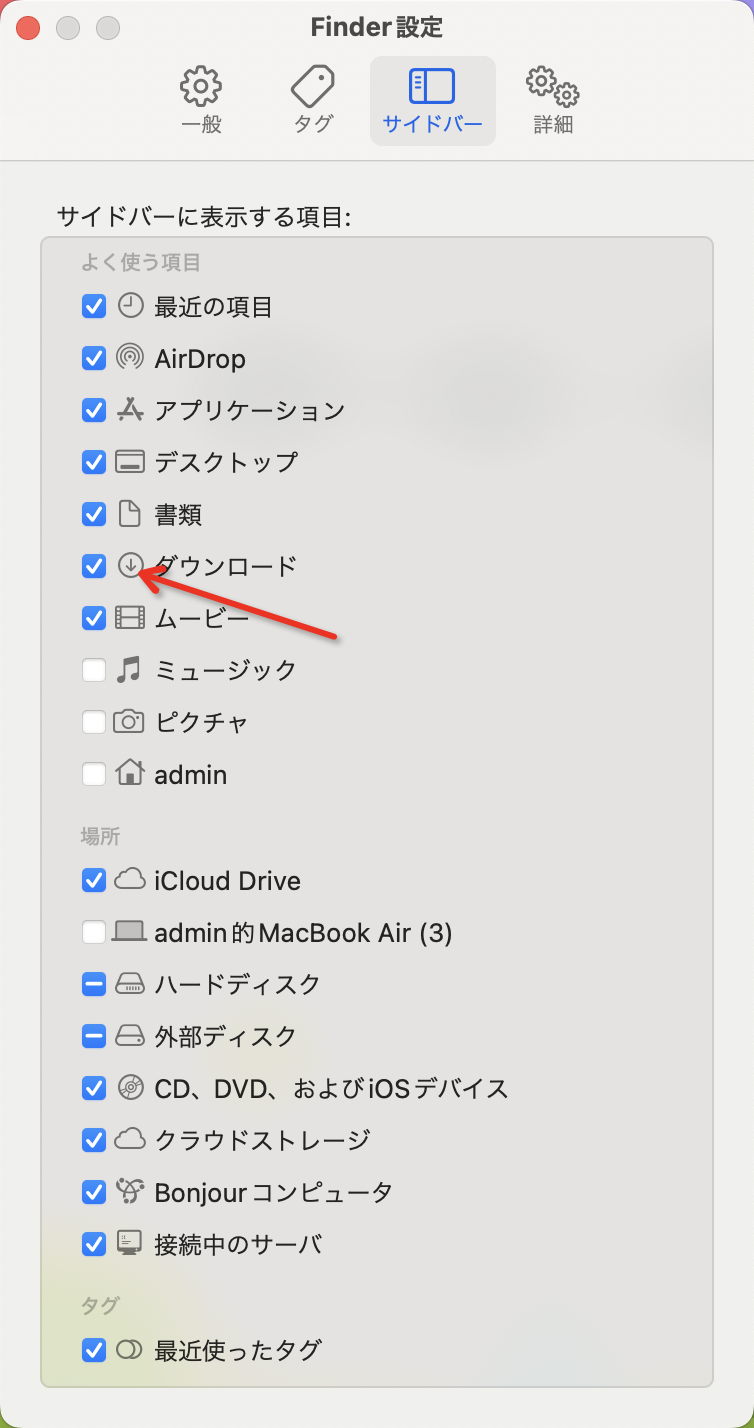Uncheck the iCloud Drive checkbox
Viewport: 754px width, 1428px height.
pyautogui.click(x=94, y=880)
